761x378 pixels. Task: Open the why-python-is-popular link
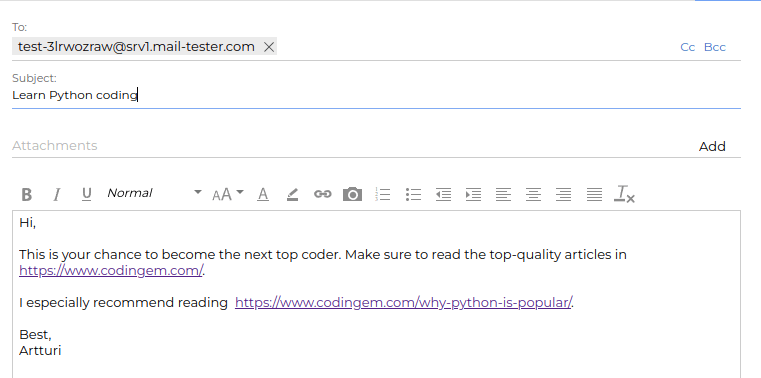coord(403,303)
